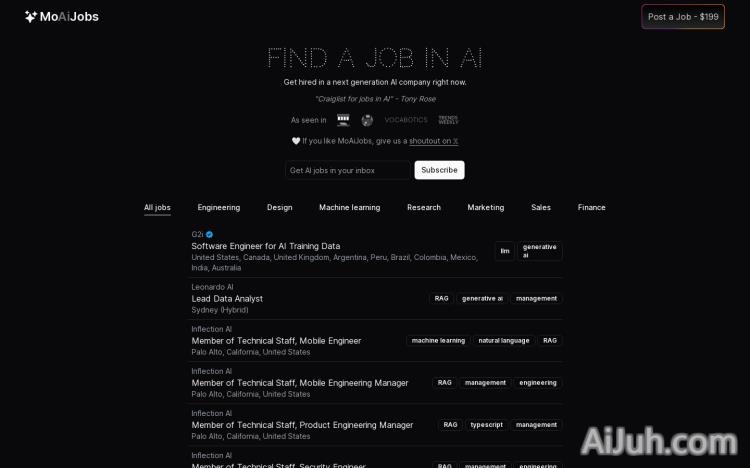Open the Vocabotics logo link
The image size is (750, 468).
coord(405,120)
